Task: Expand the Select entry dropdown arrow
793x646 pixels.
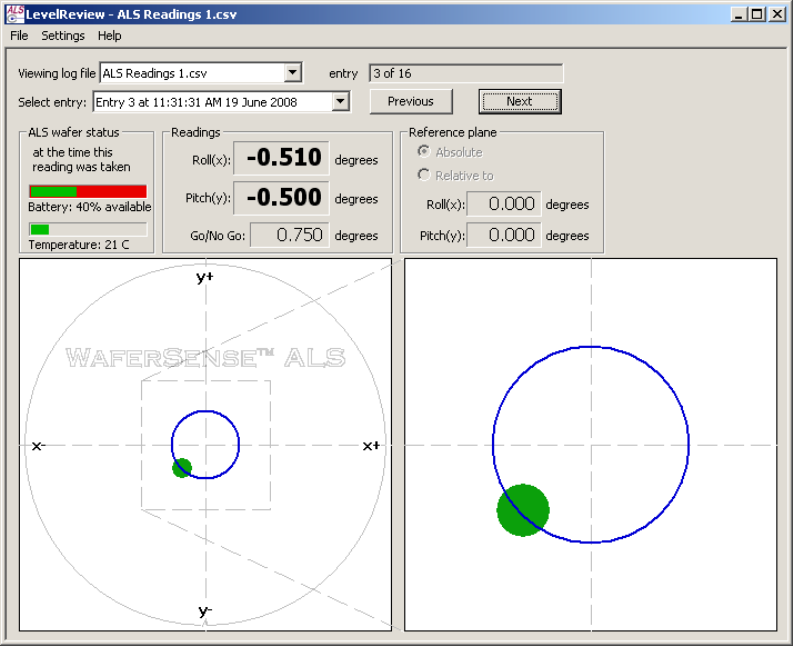Action: [341, 102]
